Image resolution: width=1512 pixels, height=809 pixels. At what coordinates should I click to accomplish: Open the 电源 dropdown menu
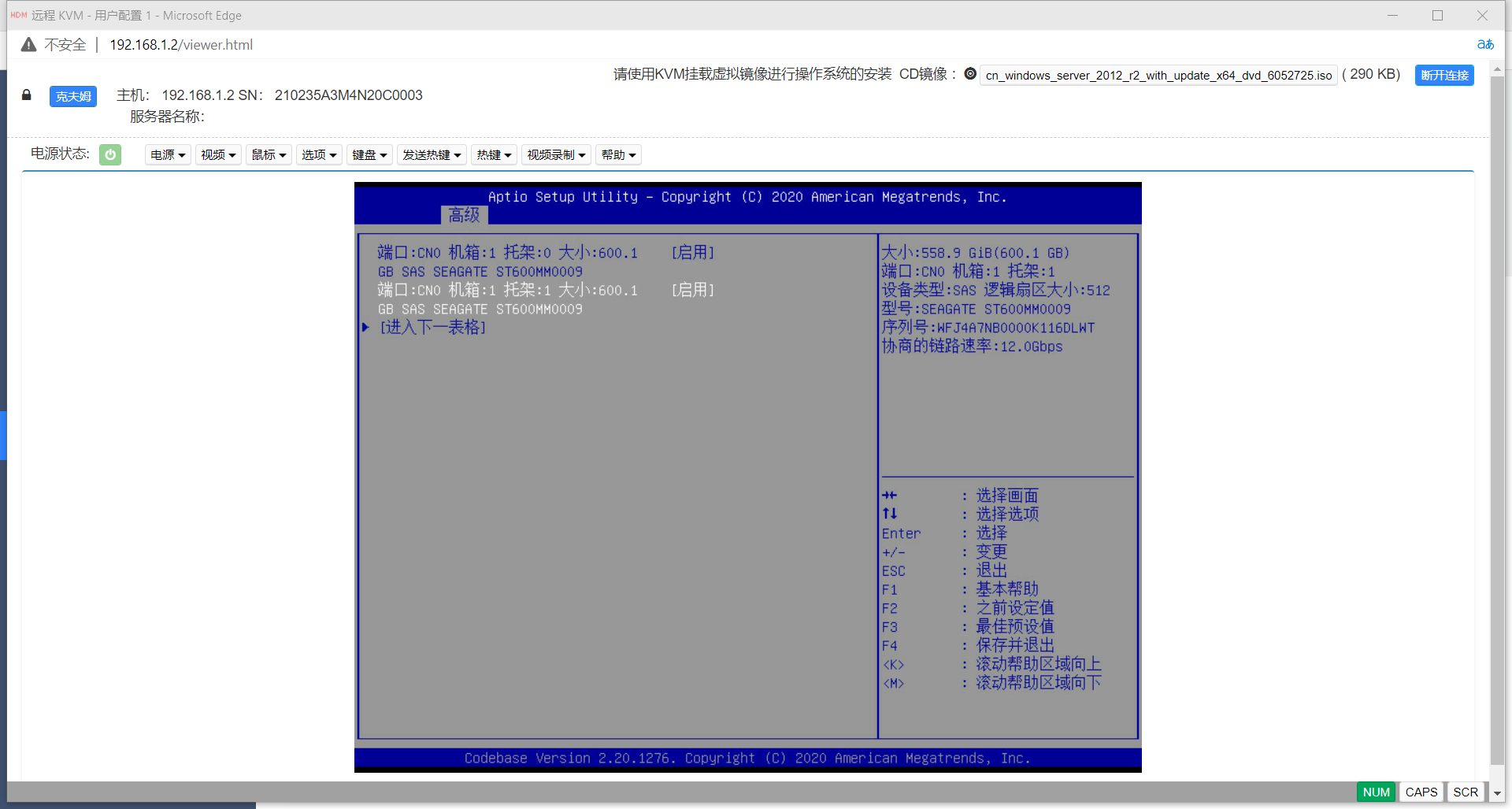point(168,154)
